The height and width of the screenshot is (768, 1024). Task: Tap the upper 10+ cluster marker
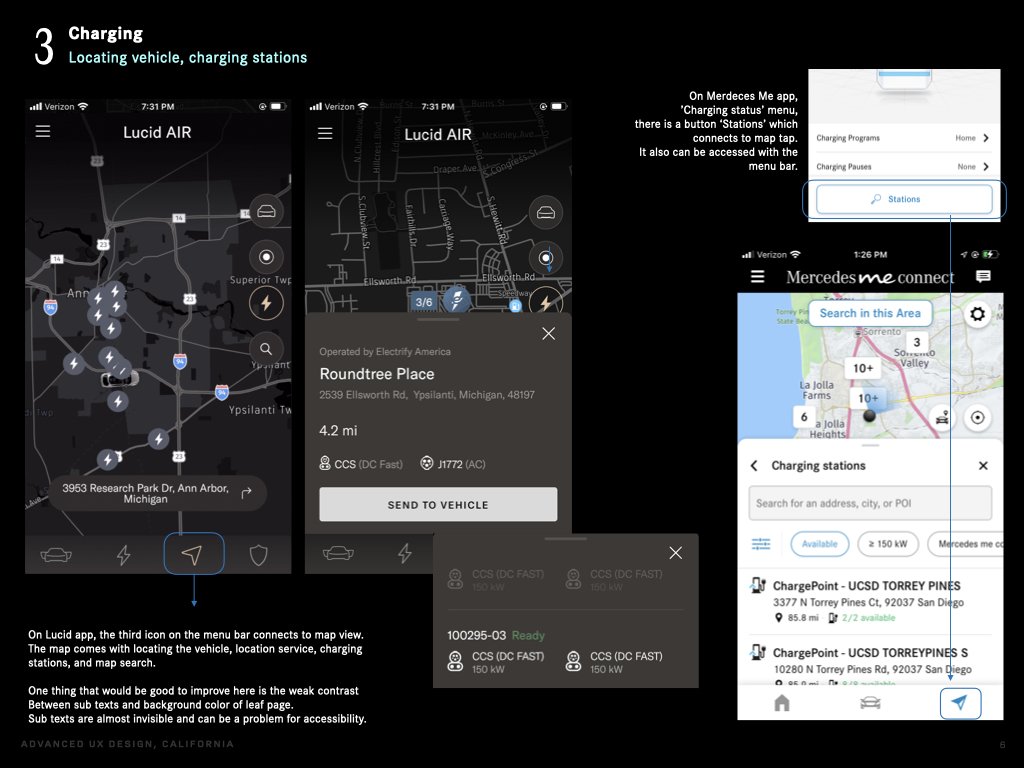[x=863, y=368]
